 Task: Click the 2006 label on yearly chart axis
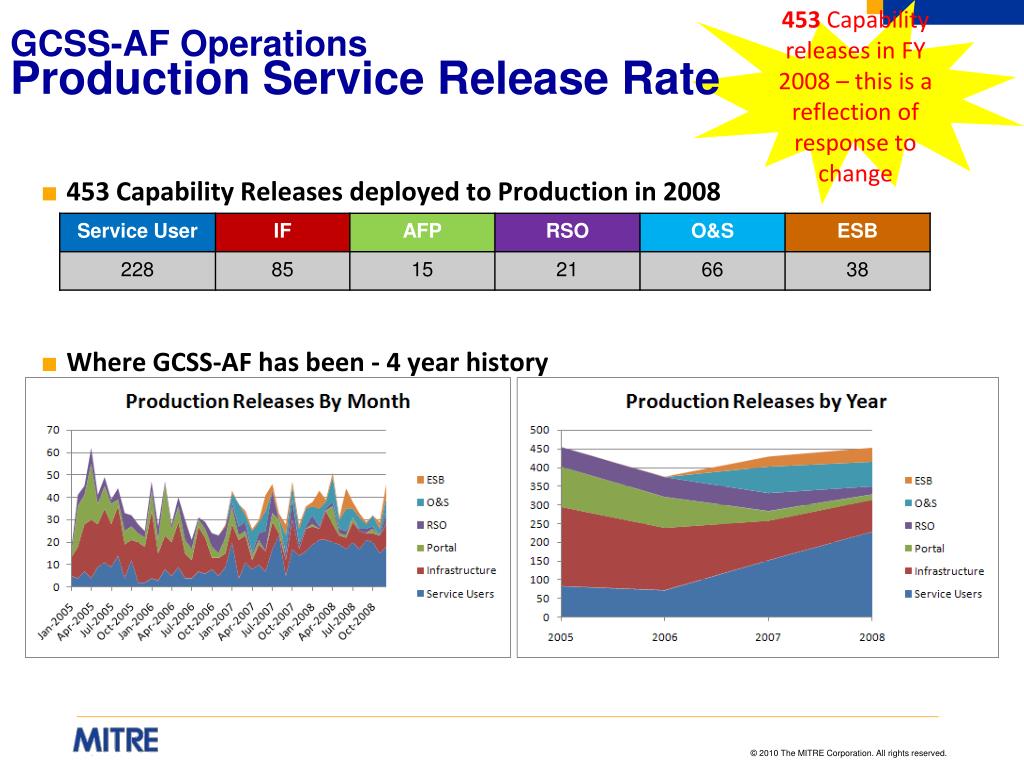pos(664,637)
